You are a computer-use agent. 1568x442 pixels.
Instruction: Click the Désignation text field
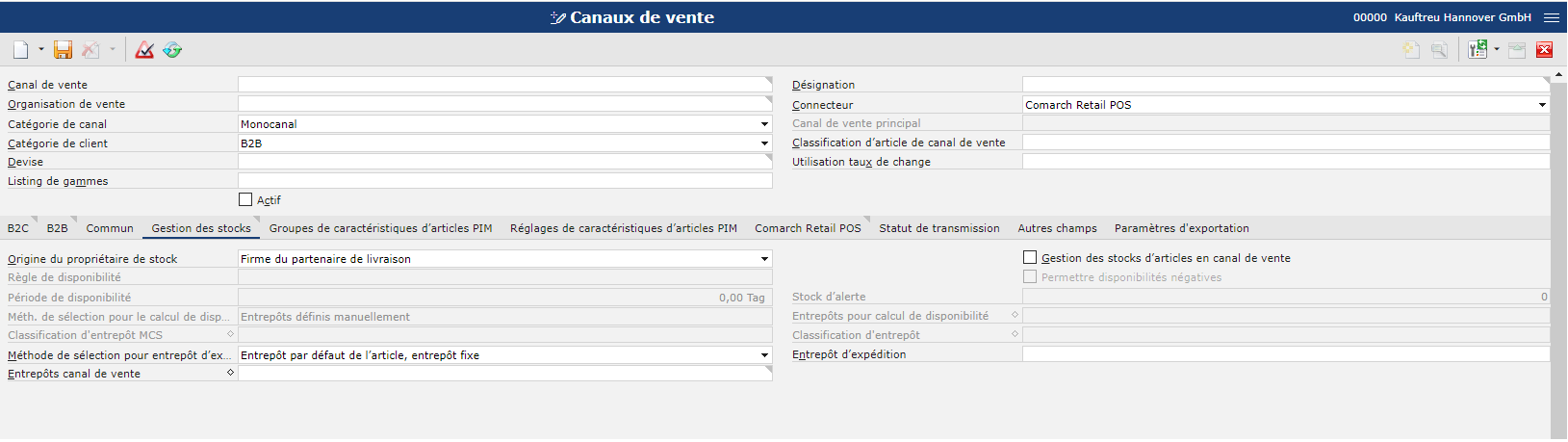tap(1286, 85)
